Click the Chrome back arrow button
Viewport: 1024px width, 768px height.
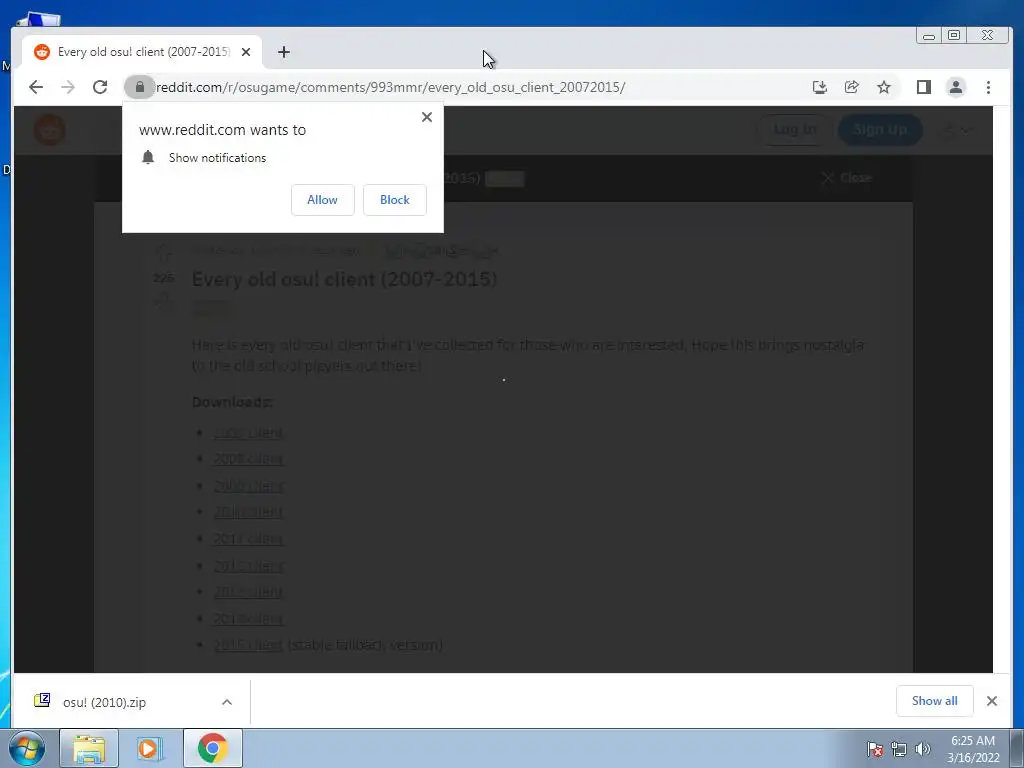pyautogui.click(x=36, y=87)
